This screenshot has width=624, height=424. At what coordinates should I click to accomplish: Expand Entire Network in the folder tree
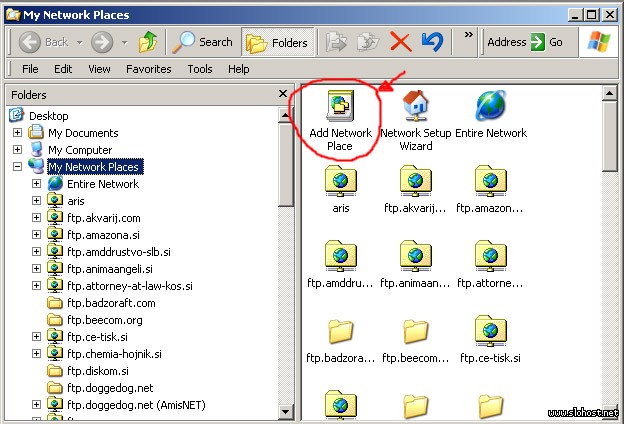36,184
